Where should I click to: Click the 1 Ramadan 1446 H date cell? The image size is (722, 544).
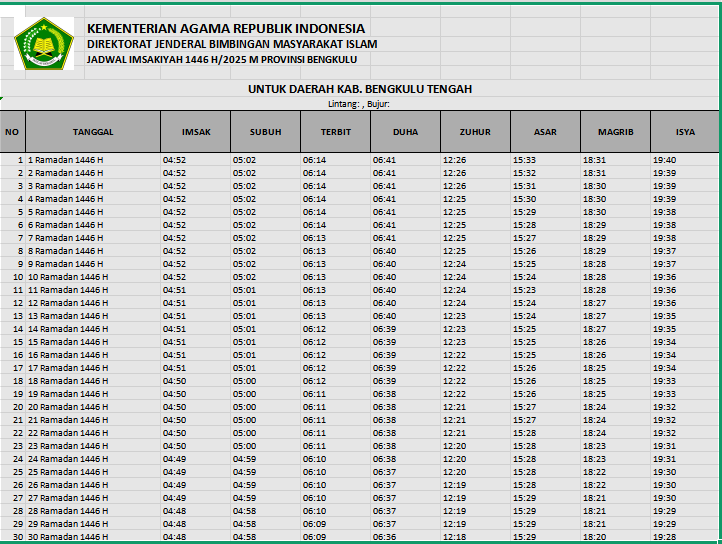click(x=65, y=160)
